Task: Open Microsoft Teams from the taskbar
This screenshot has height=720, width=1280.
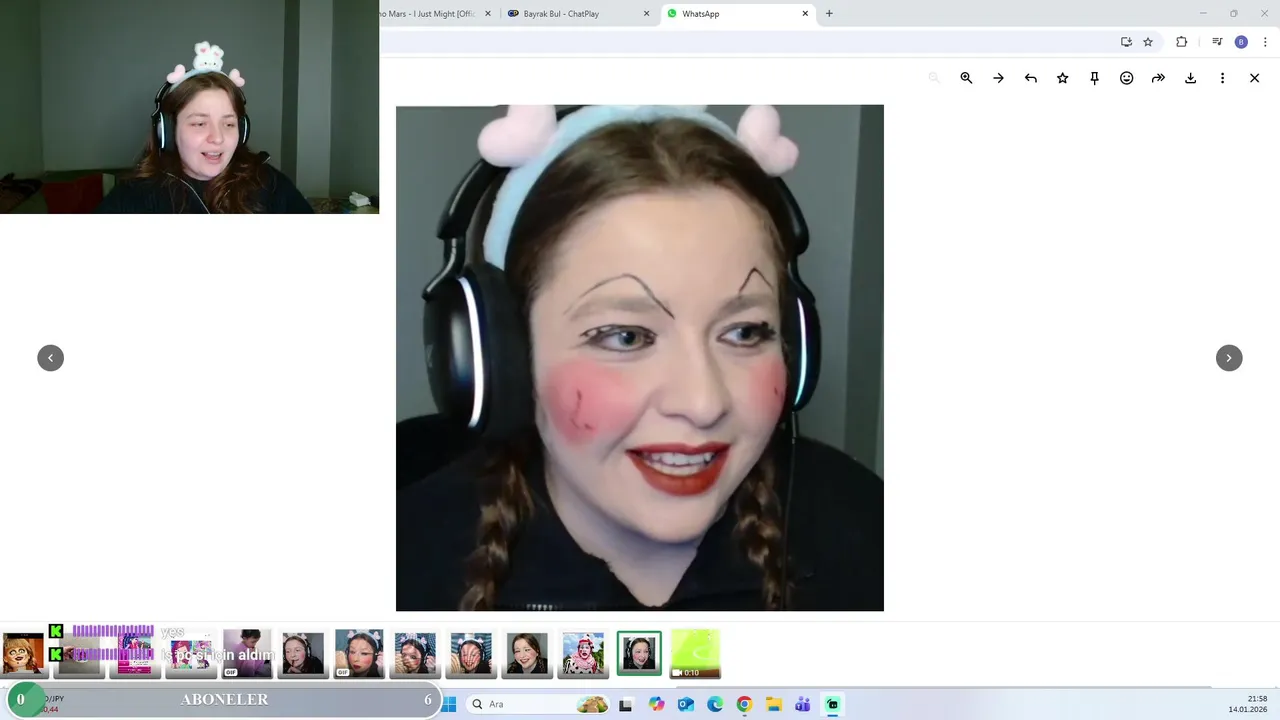Action: click(x=802, y=704)
